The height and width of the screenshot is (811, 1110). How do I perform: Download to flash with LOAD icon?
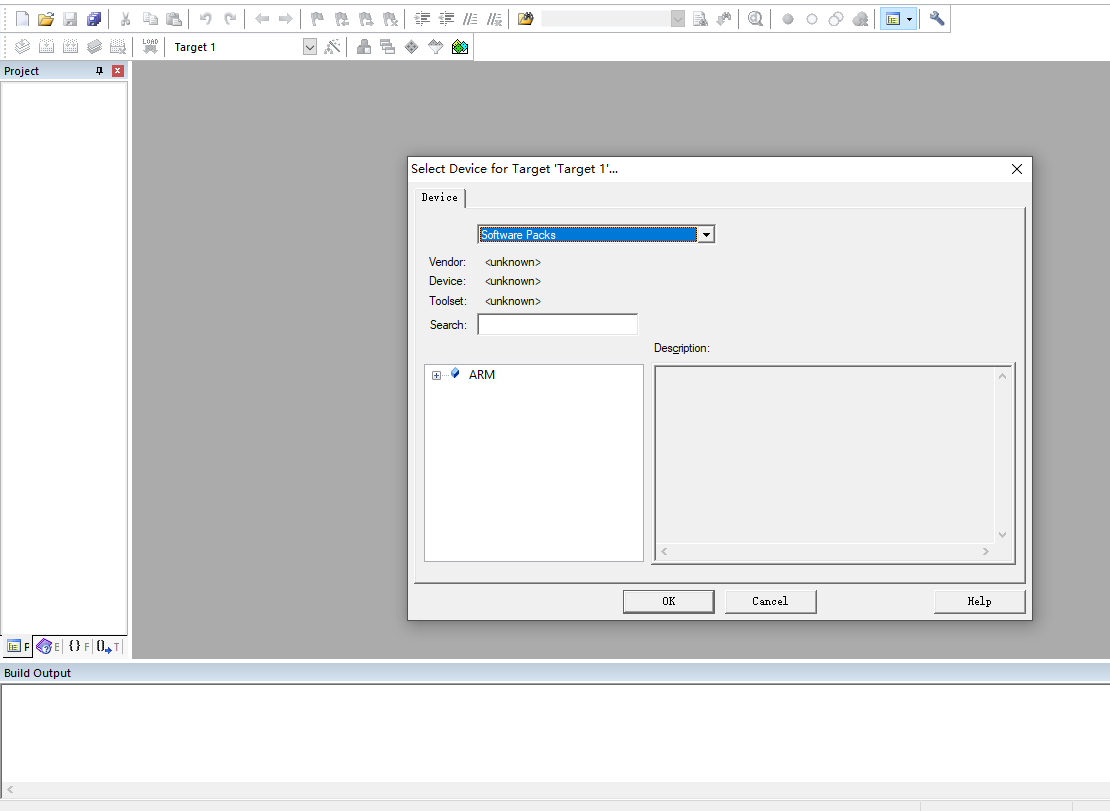[150, 47]
